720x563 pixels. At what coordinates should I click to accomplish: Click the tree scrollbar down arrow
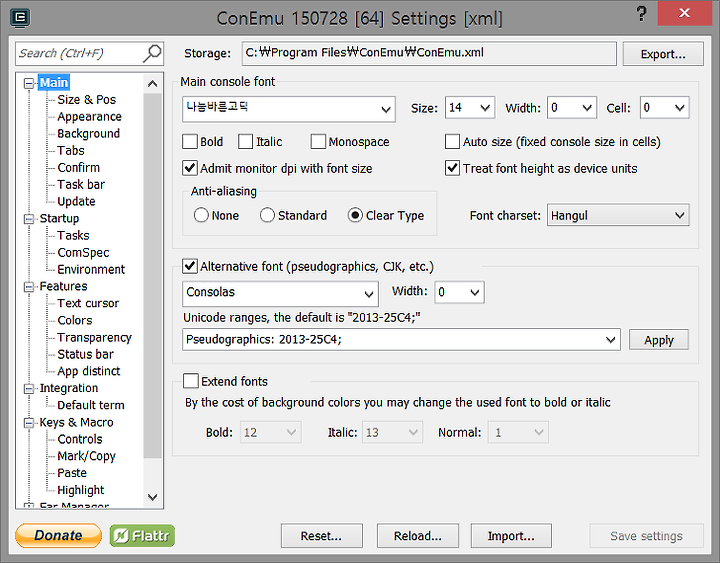[x=153, y=497]
